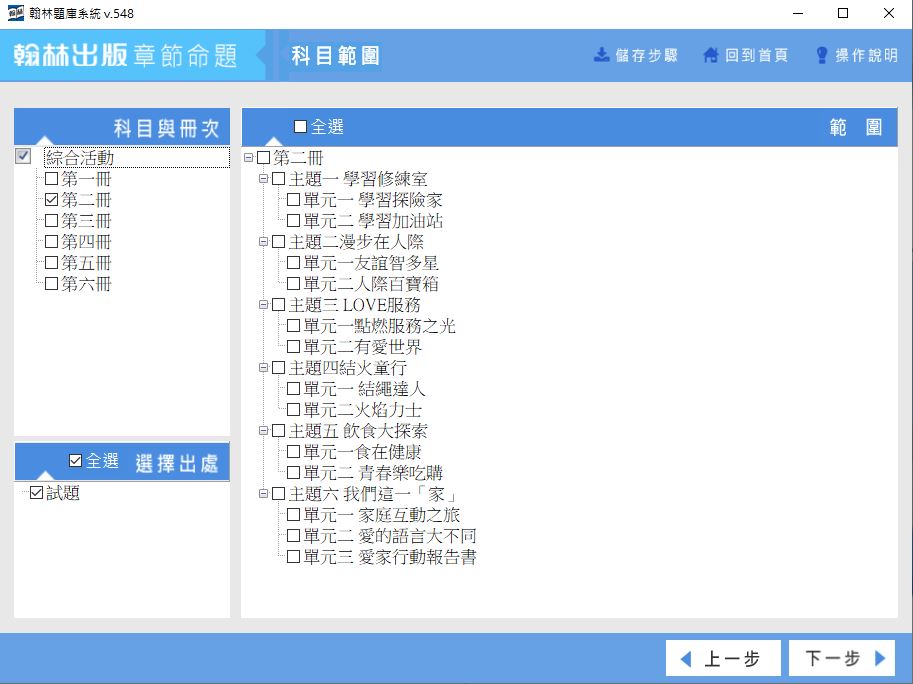Check the 第一冊 checkbox
Screen dimensions: 913x684
pyautogui.click(x=52, y=179)
